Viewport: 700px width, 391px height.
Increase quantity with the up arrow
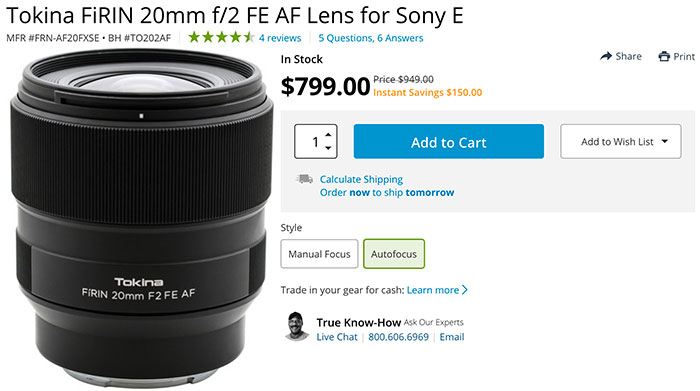328,134
